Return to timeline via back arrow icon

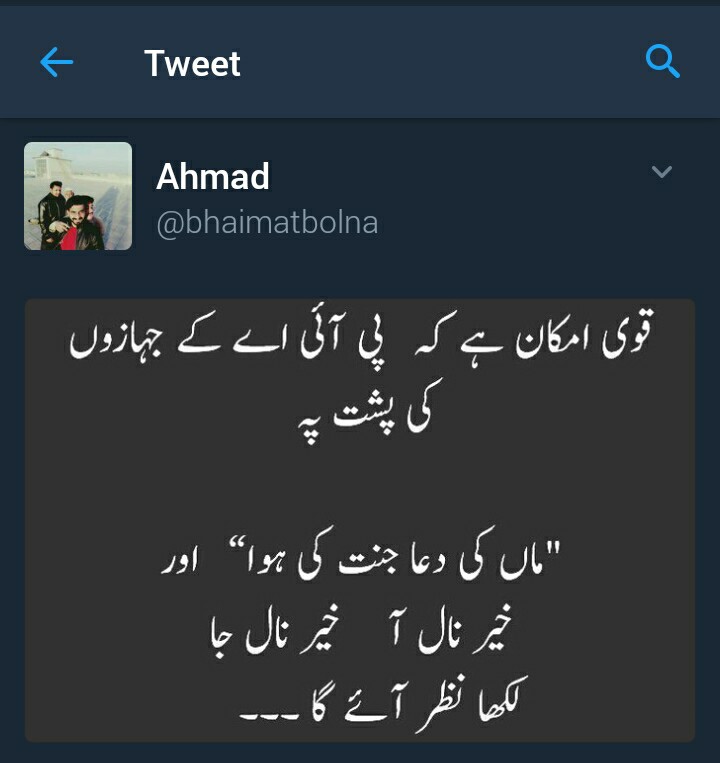point(56,62)
